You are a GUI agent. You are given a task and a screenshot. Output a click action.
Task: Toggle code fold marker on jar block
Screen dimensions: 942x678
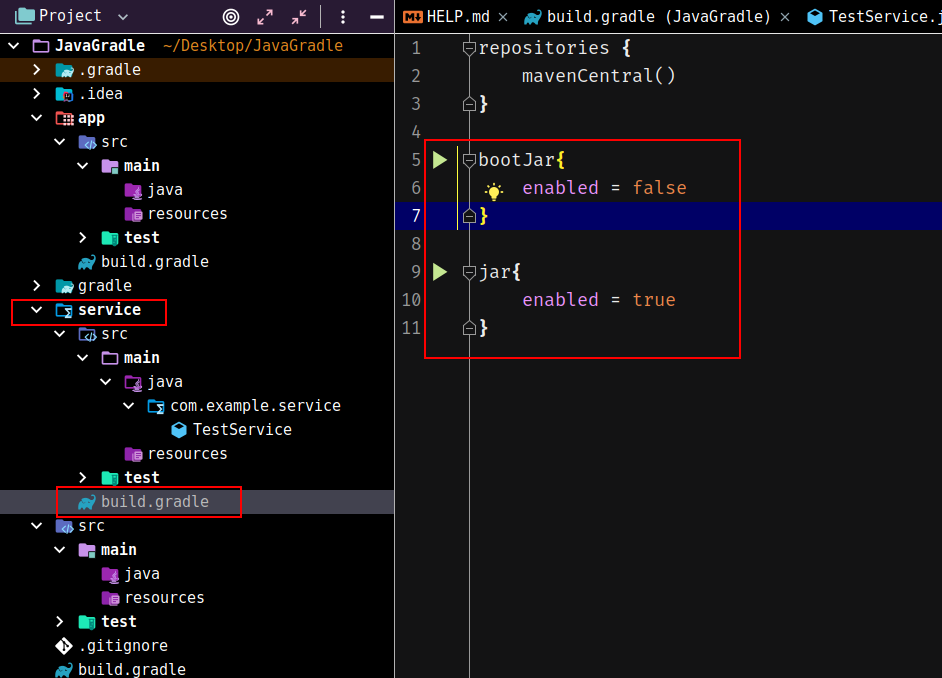click(x=469, y=272)
